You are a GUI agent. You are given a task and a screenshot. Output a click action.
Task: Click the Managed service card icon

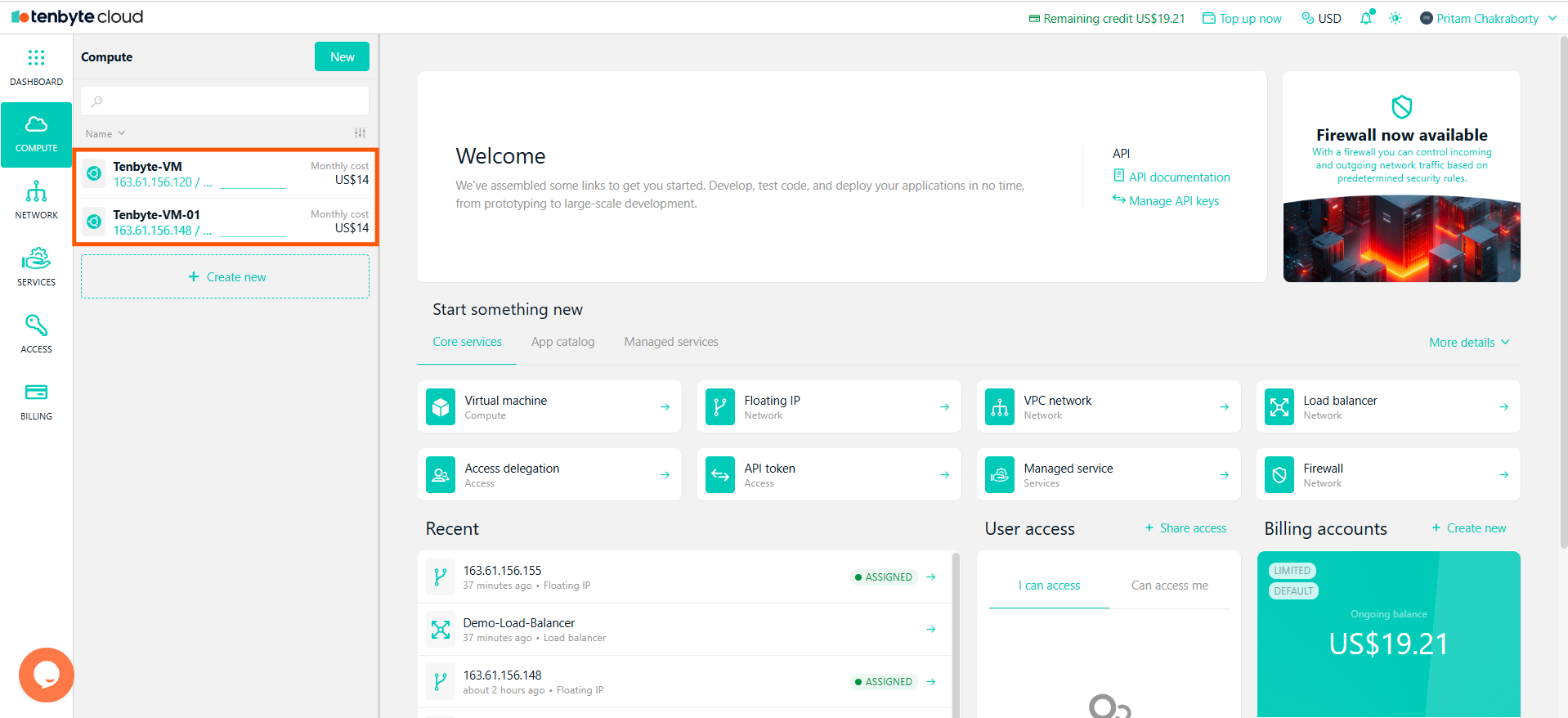[1000, 474]
